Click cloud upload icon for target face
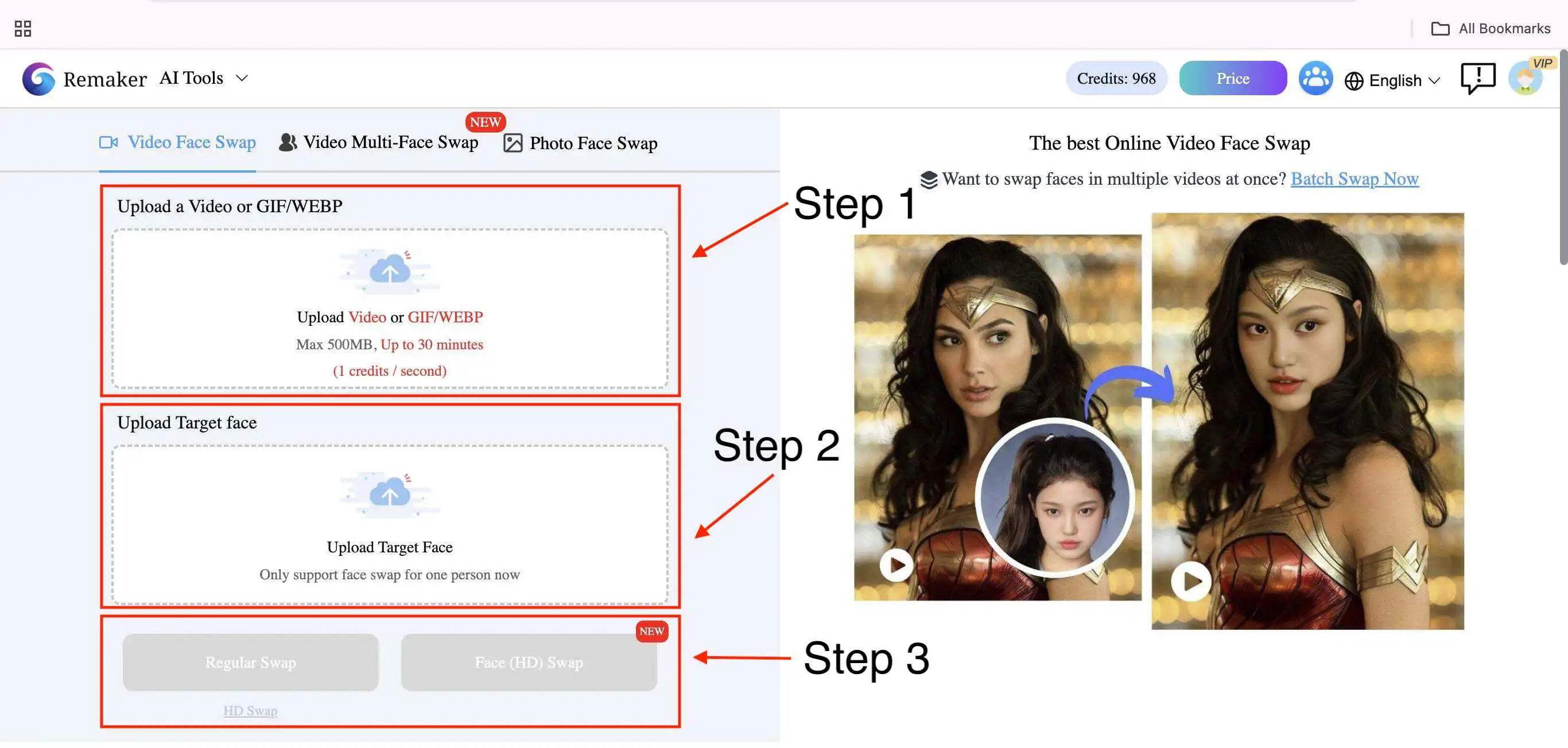This screenshot has width=1568, height=748. 390,495
